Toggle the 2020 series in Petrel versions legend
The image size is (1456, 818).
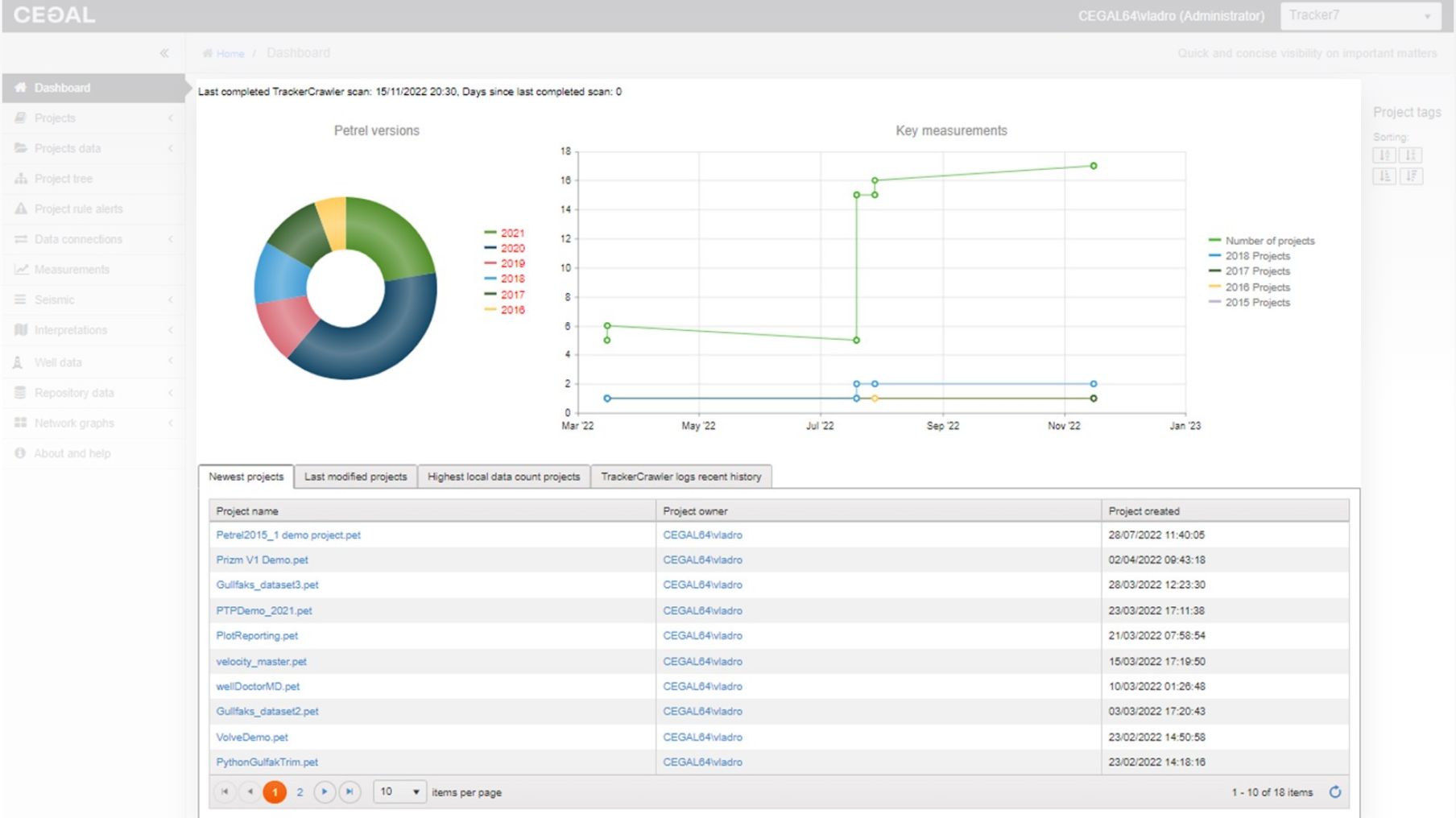click(504, 248)
